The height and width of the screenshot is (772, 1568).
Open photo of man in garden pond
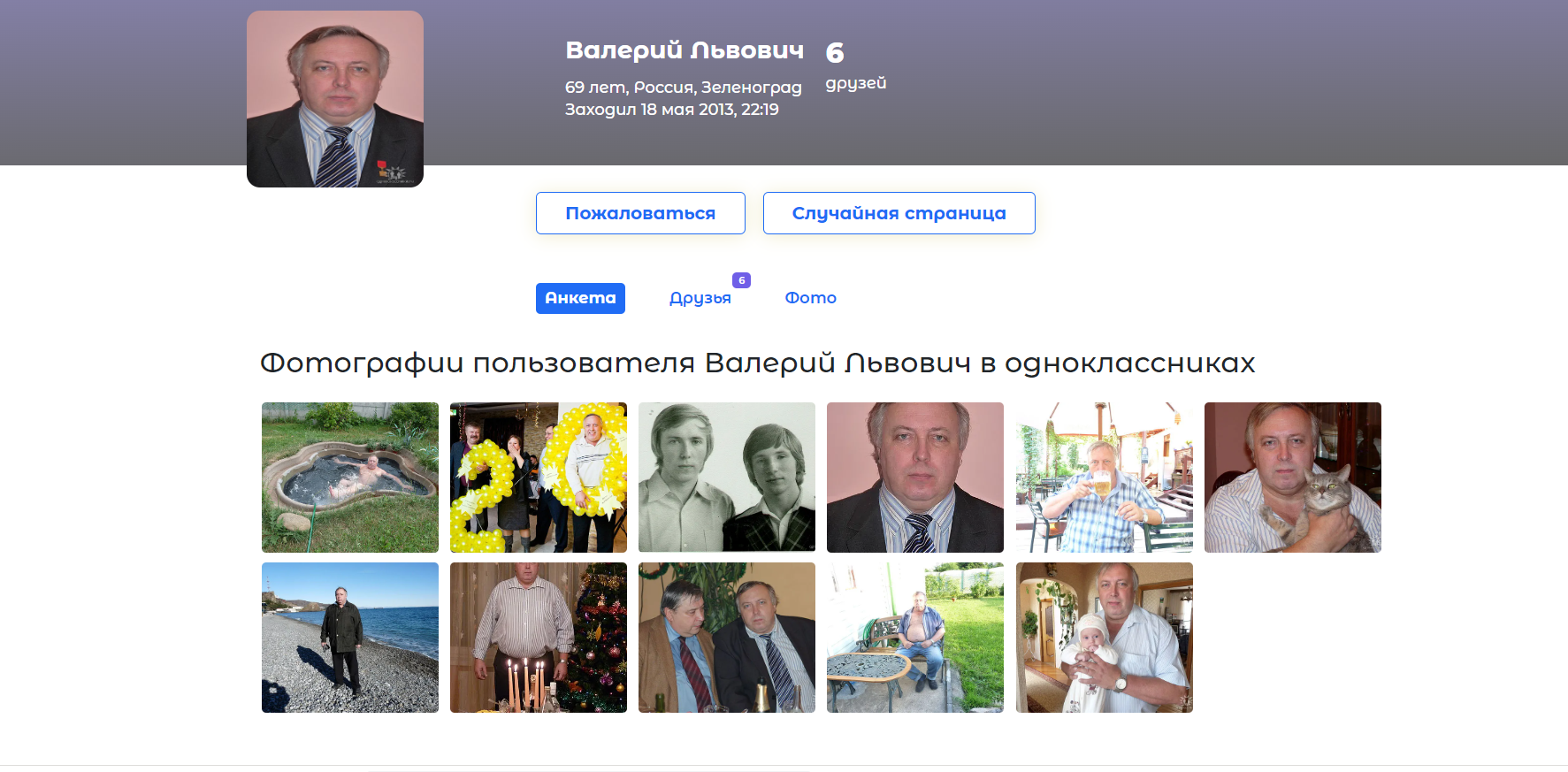(350, 478)
